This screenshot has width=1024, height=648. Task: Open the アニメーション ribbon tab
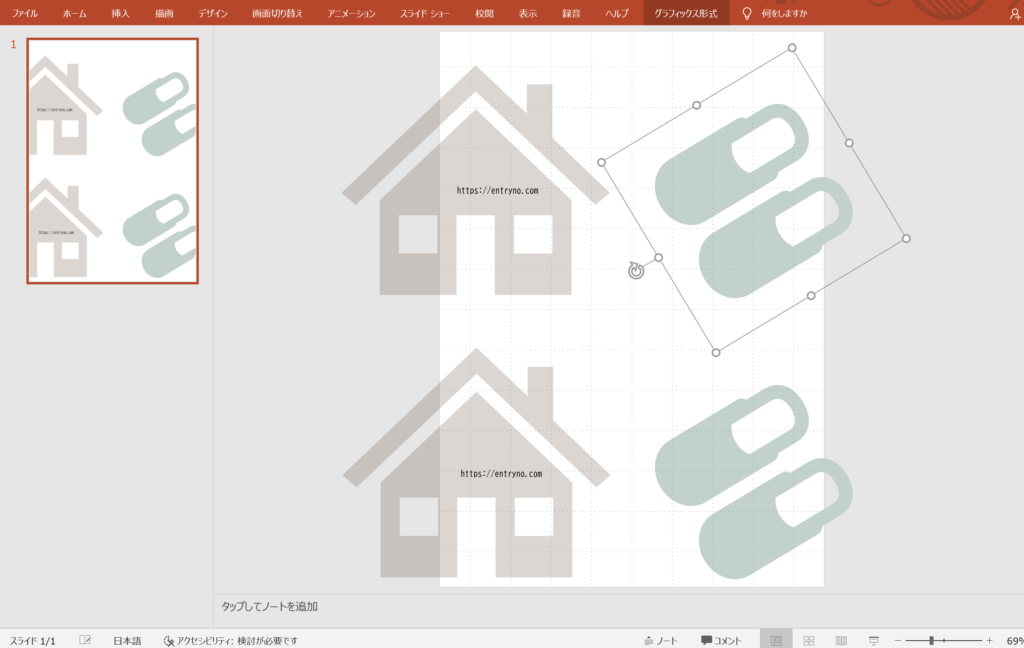(x=352, y=14)
